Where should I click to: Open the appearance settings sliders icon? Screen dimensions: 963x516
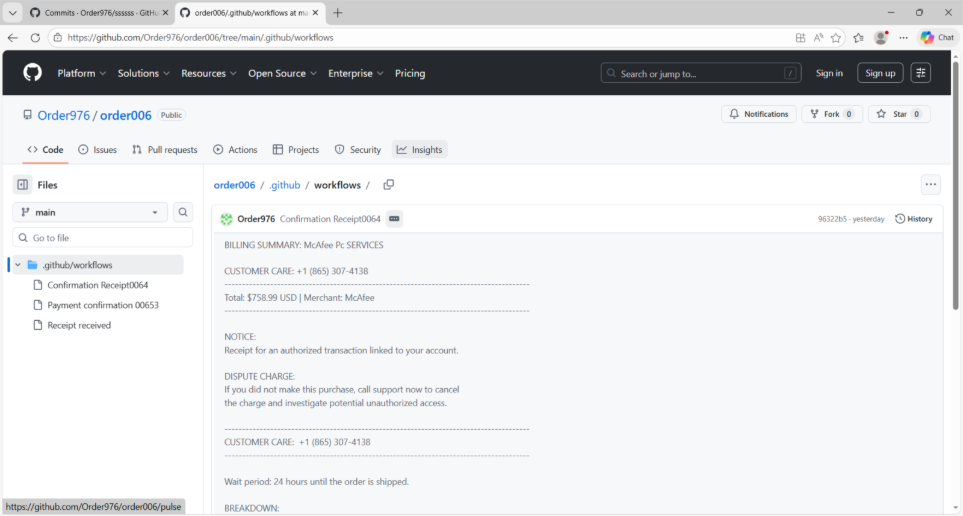coord(921,73)
